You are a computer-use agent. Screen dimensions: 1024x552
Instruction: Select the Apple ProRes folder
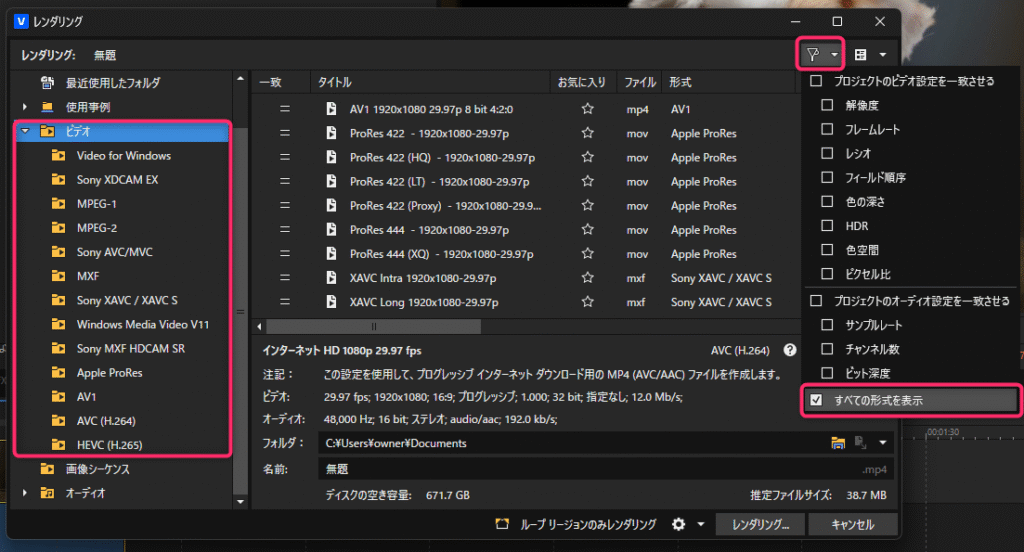[x=109, y=372]
